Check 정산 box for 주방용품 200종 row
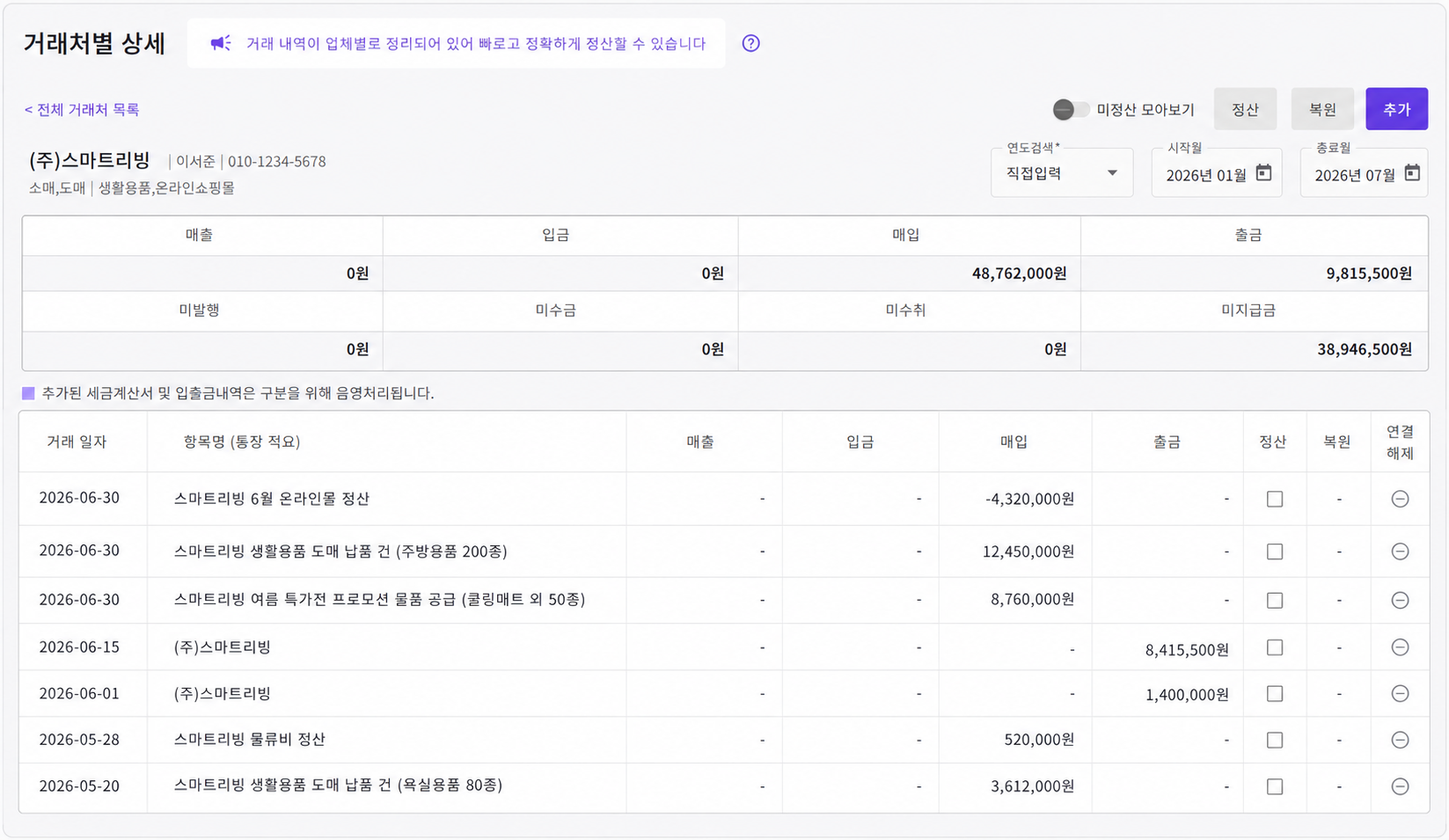This screenshot has height=840, width=1449. tap(1274, 551)
